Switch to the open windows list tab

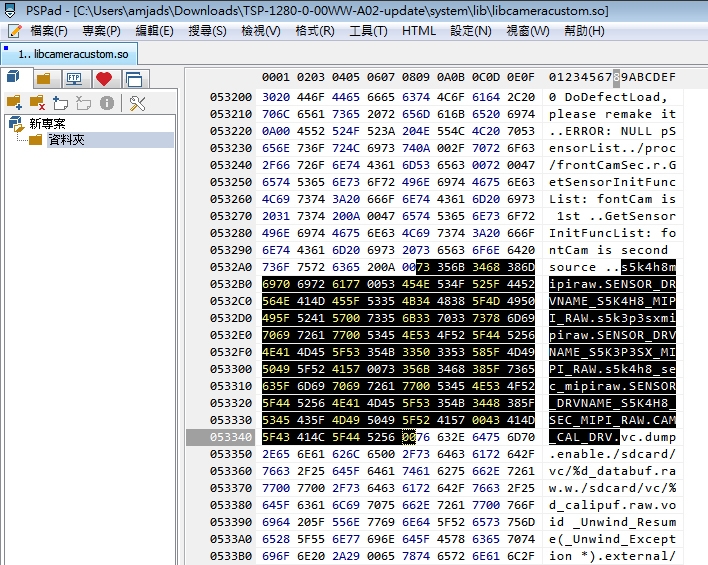(x=134, y=79)
